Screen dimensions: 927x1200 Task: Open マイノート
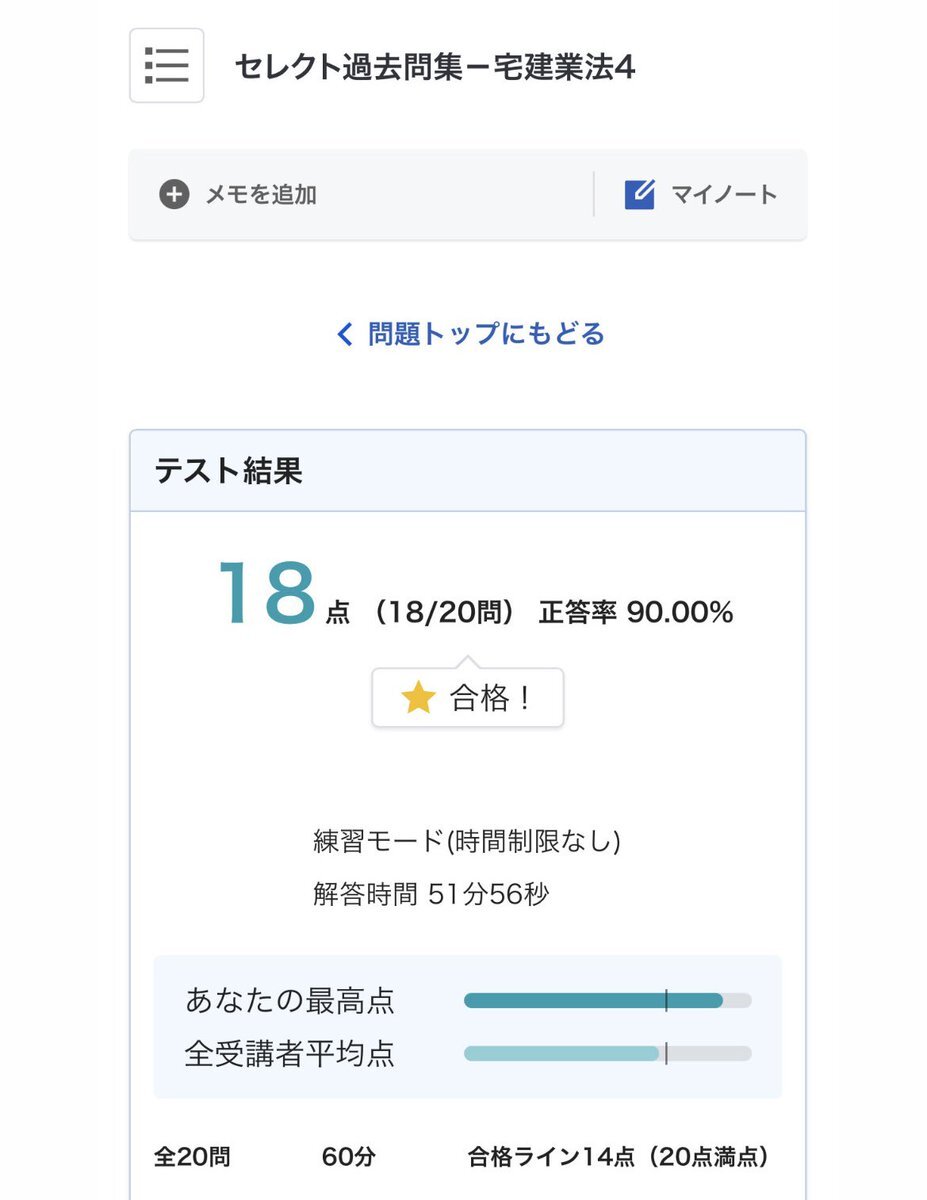coord(724,194)
